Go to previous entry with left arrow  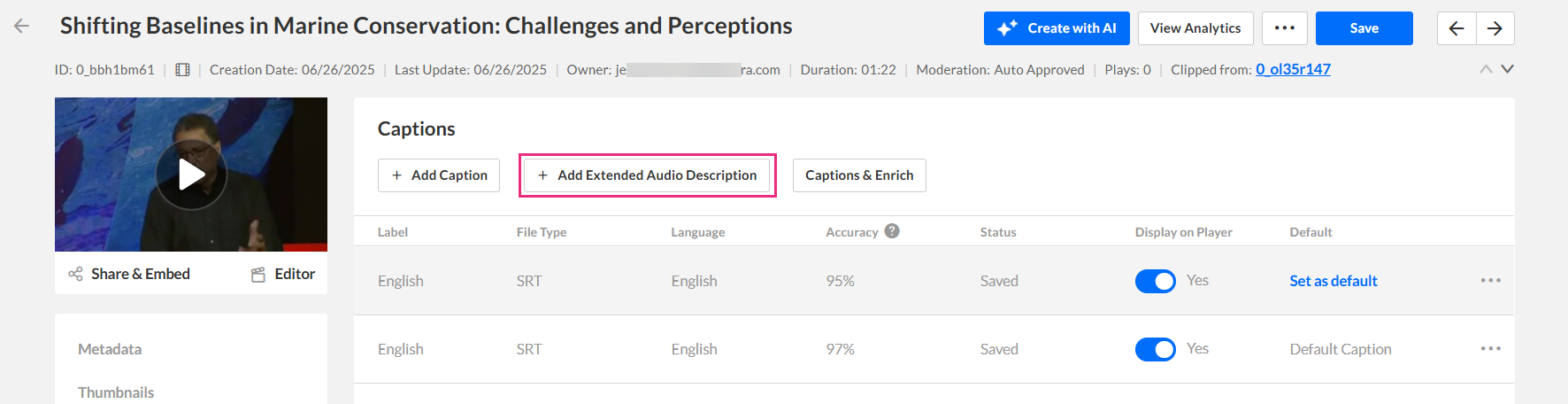coord(1457,28)
